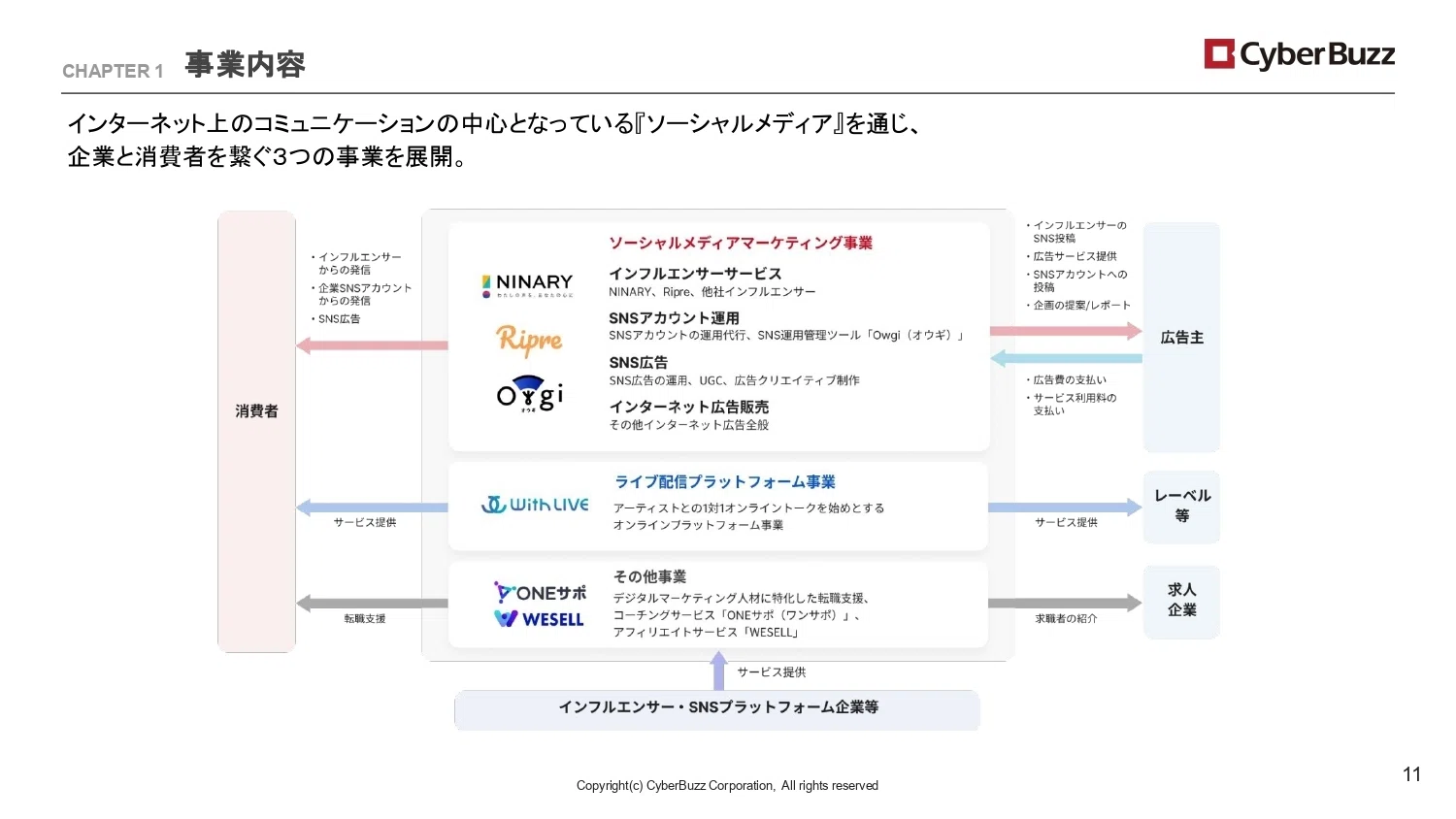
Task: Click the Ripre logo
Action: coord(529,340)
